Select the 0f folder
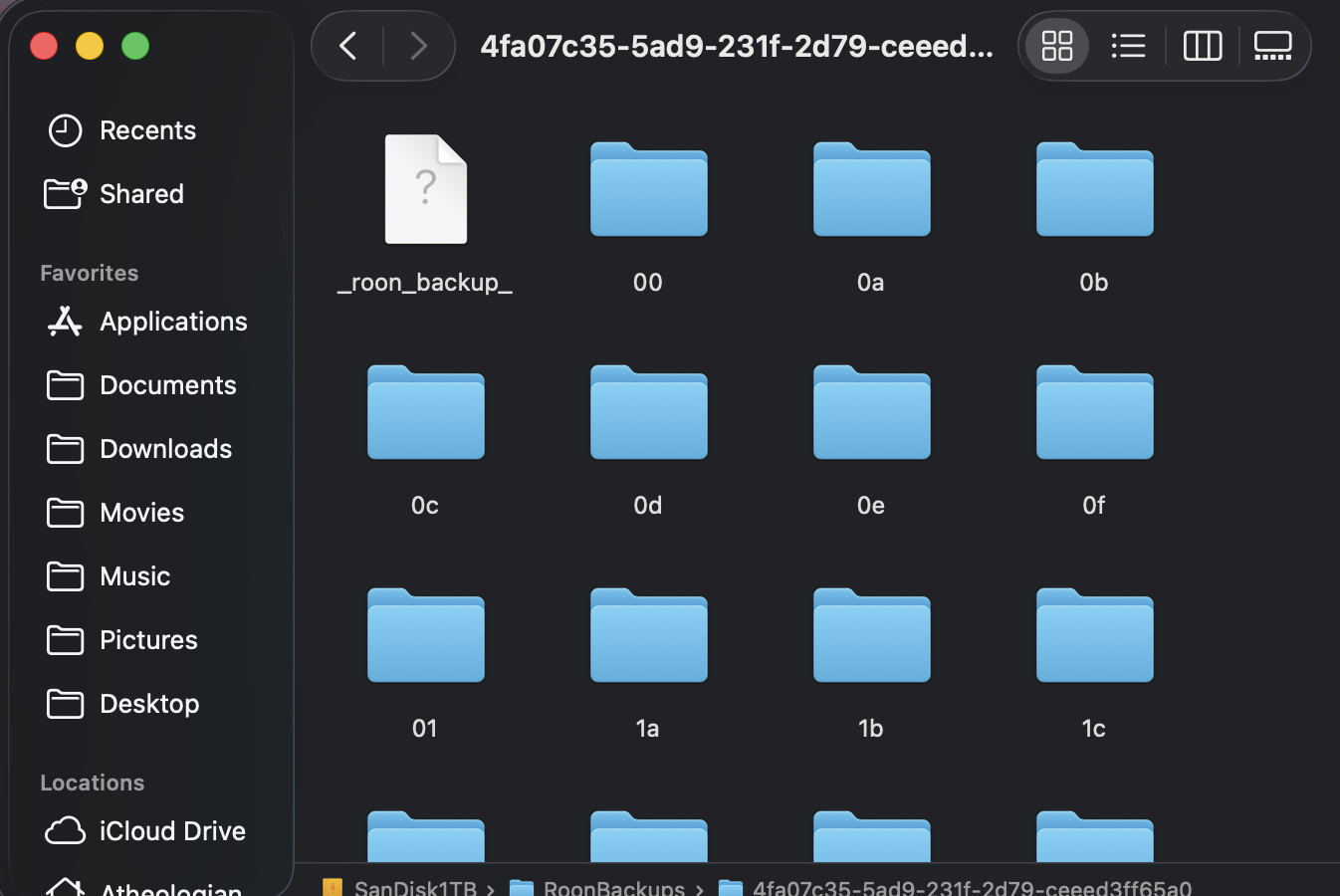Viewport: 1340px width, 896px height. pyautogui.click(x=1094, y=412)
